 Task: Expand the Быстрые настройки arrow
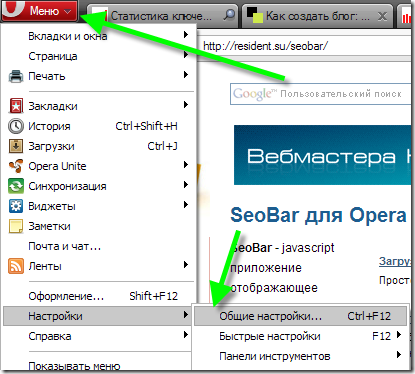[399, 335]
